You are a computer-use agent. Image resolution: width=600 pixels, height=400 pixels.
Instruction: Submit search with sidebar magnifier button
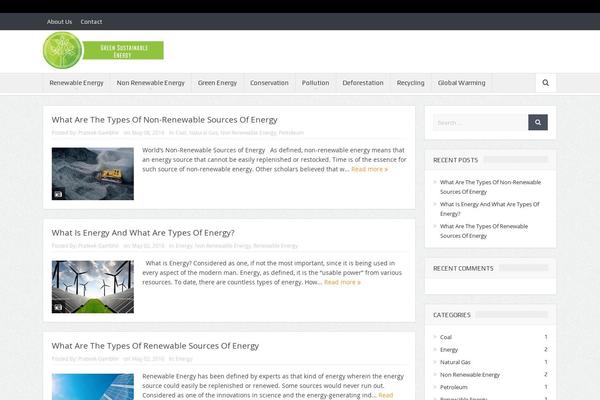click(538, 122)
